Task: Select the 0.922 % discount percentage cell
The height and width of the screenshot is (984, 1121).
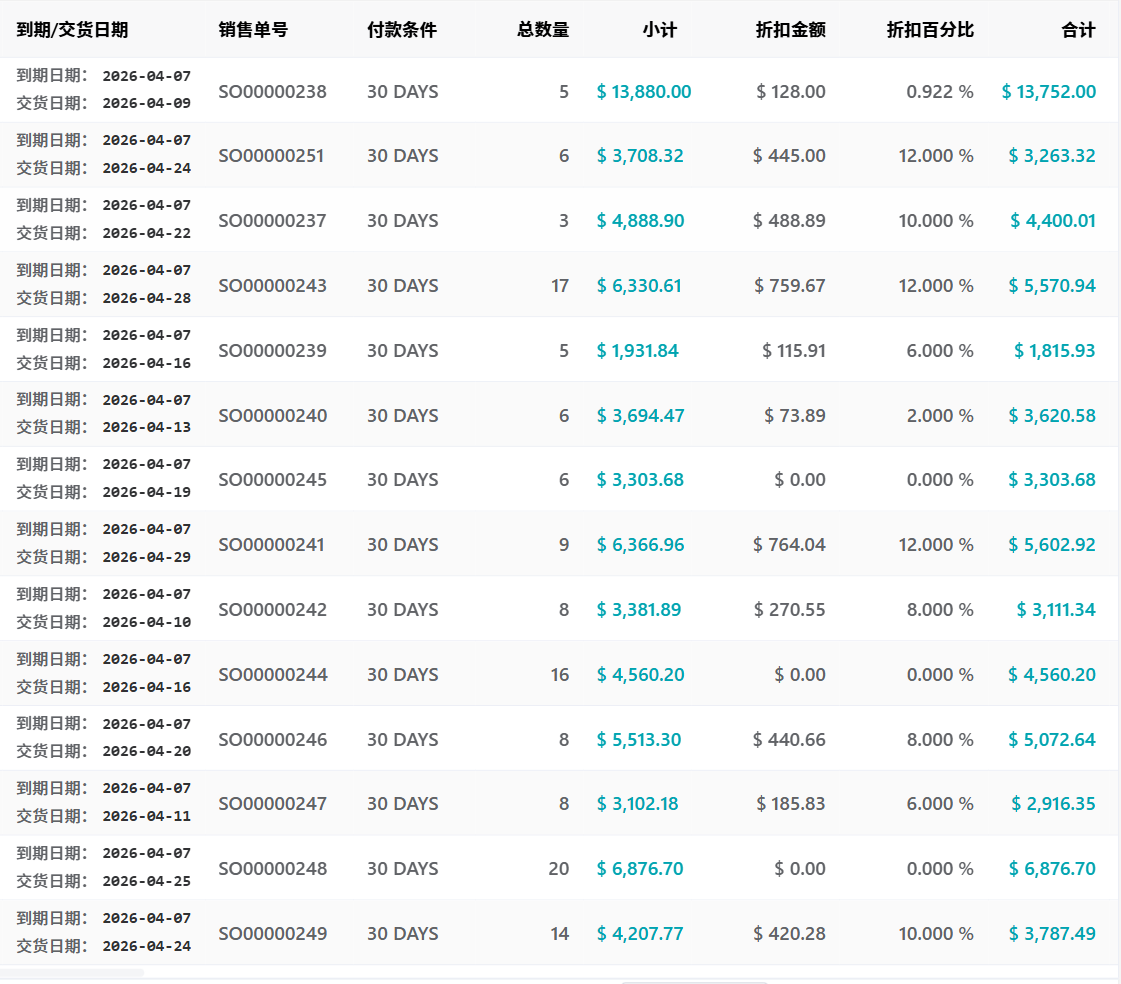Action: point(939,92)
